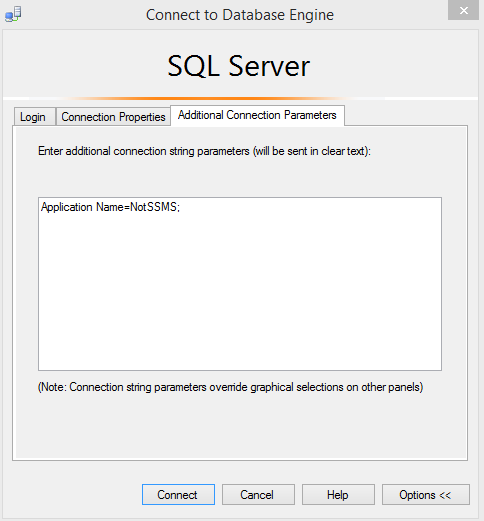The height and width of the screenshot is (521, 484).
Task: Open the Connection Properties tab
Action: click(113, 117)
